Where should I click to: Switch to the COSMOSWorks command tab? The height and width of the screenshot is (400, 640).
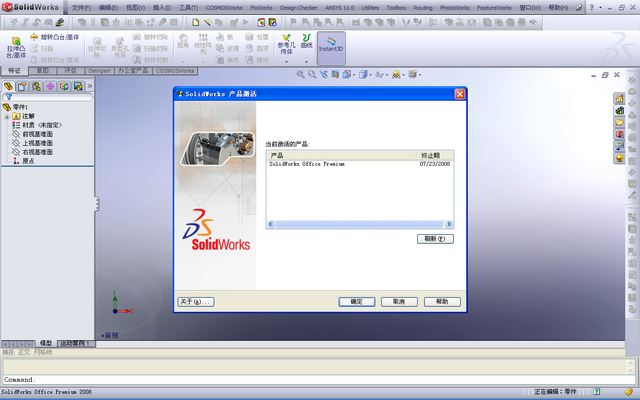(175, 71)
